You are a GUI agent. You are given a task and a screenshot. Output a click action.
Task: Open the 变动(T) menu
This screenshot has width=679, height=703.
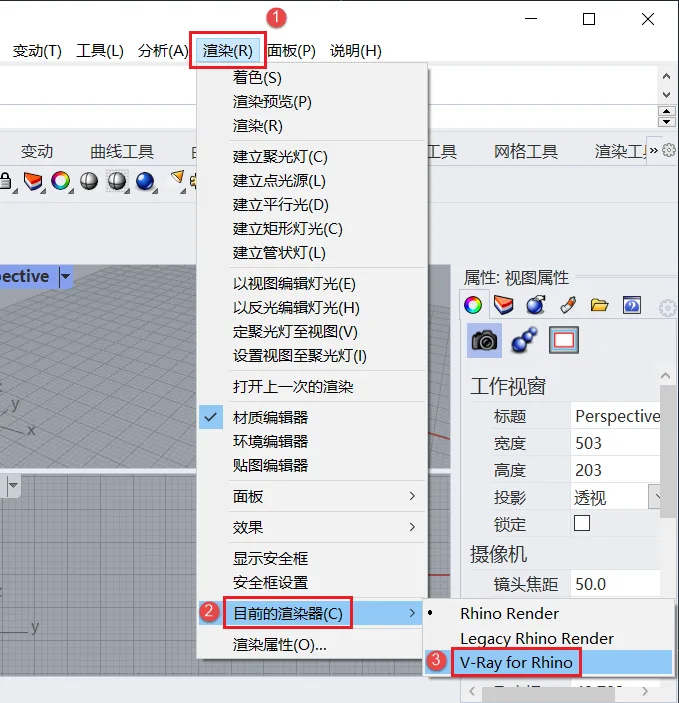pyautogui.click(x=37, y=51)
